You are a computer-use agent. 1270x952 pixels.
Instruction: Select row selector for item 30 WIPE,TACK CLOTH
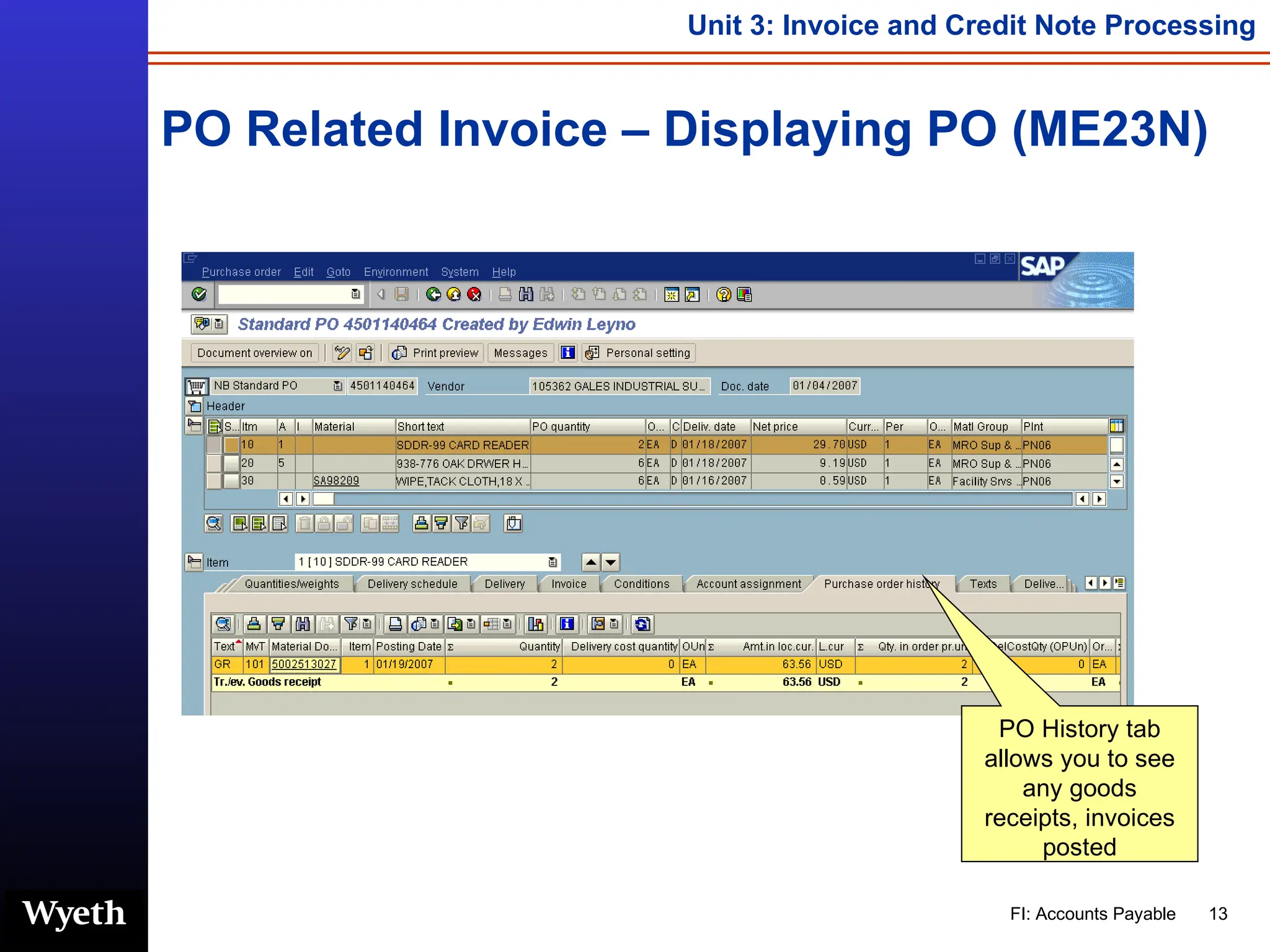click(213, 481)
